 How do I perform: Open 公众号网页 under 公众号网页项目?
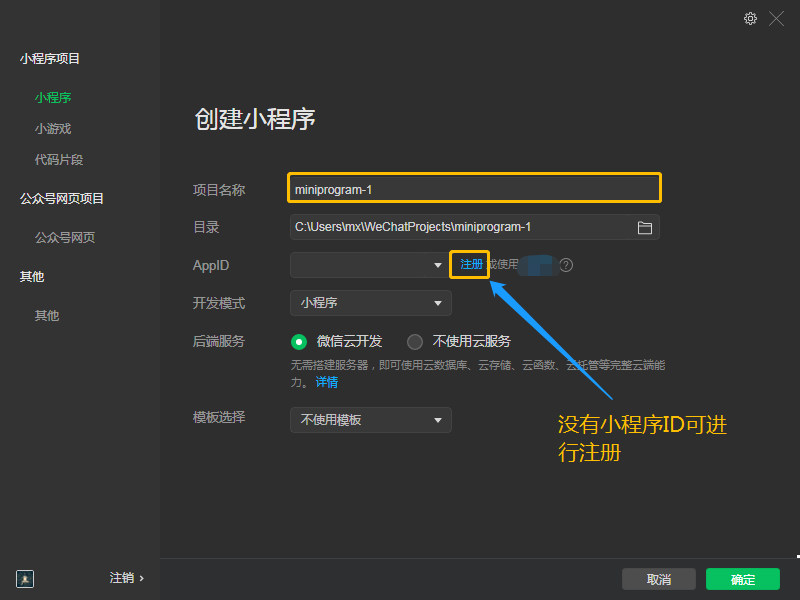(64, 237)
